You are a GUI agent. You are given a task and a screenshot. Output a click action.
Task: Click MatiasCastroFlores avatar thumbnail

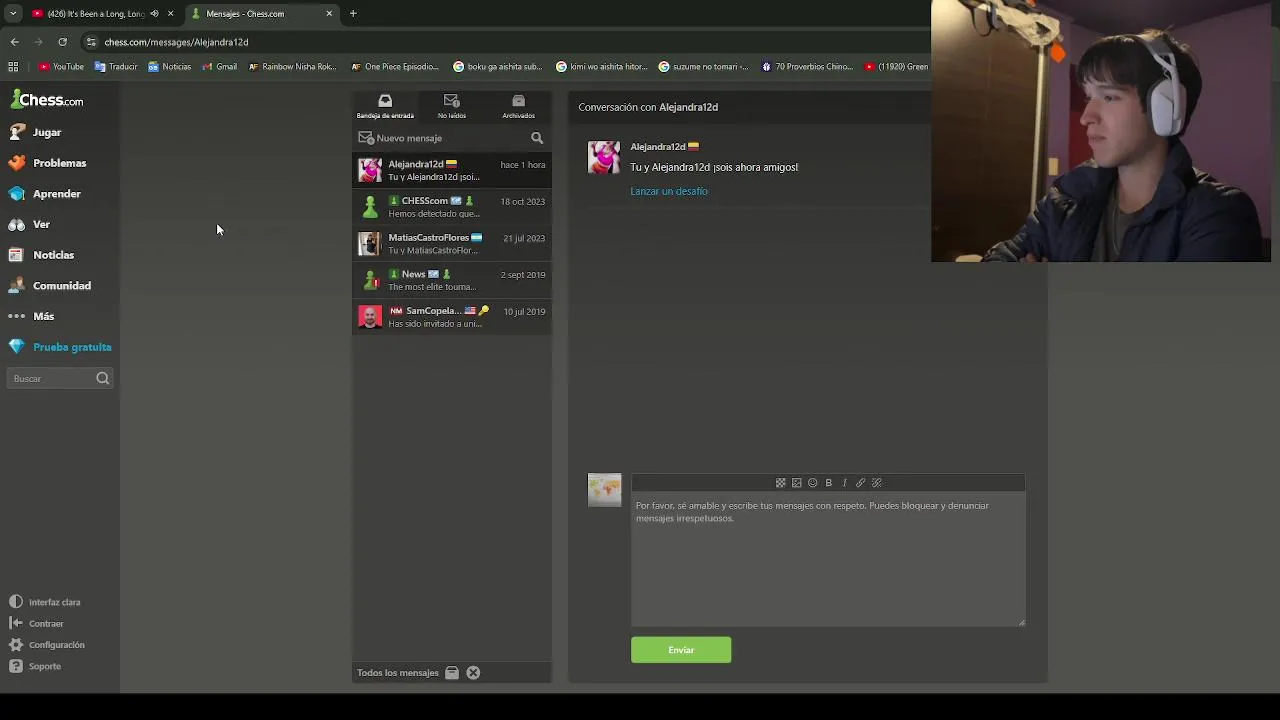pos(370,244)
